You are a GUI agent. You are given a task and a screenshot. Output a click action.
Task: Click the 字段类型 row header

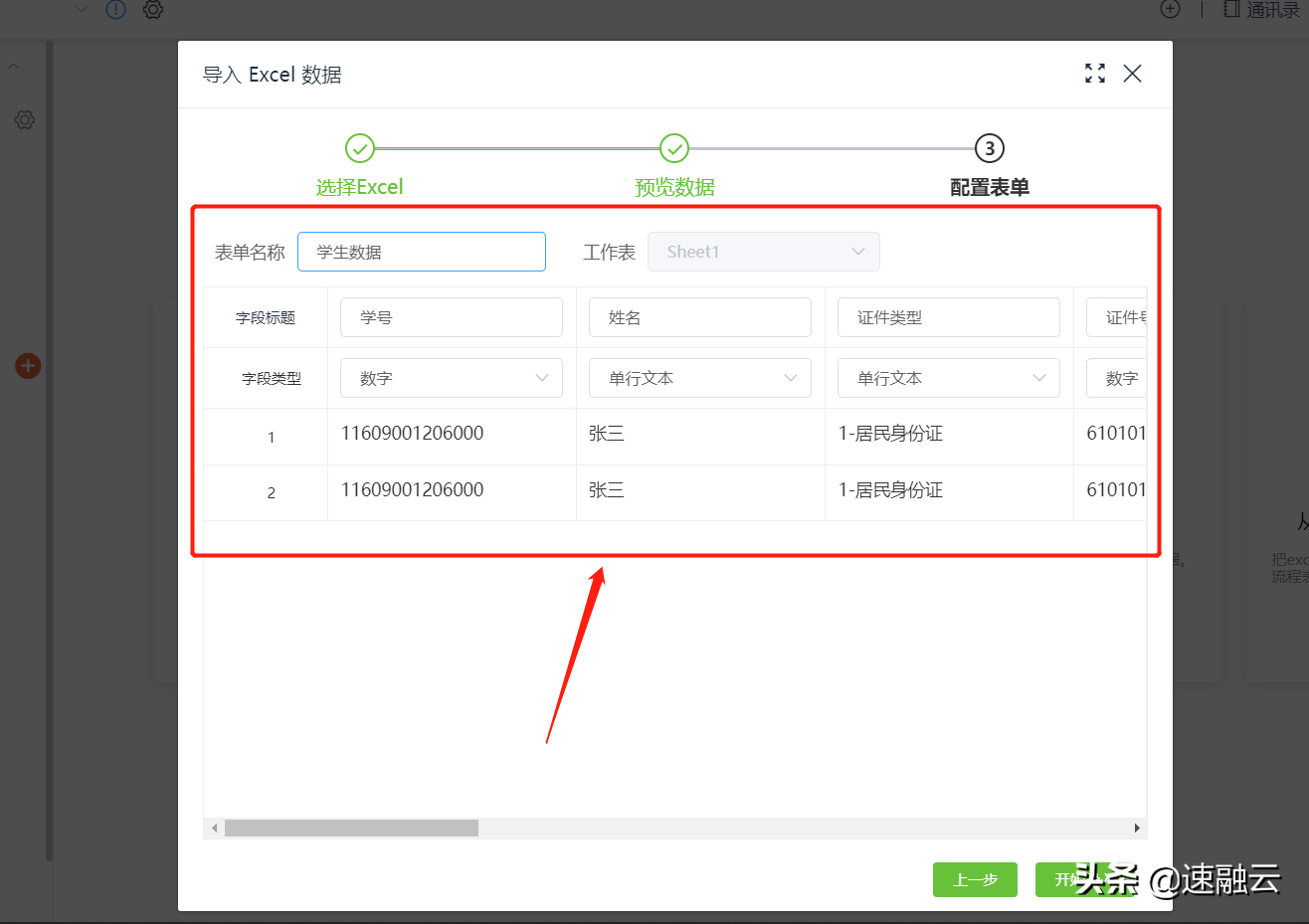coord(272,379)
